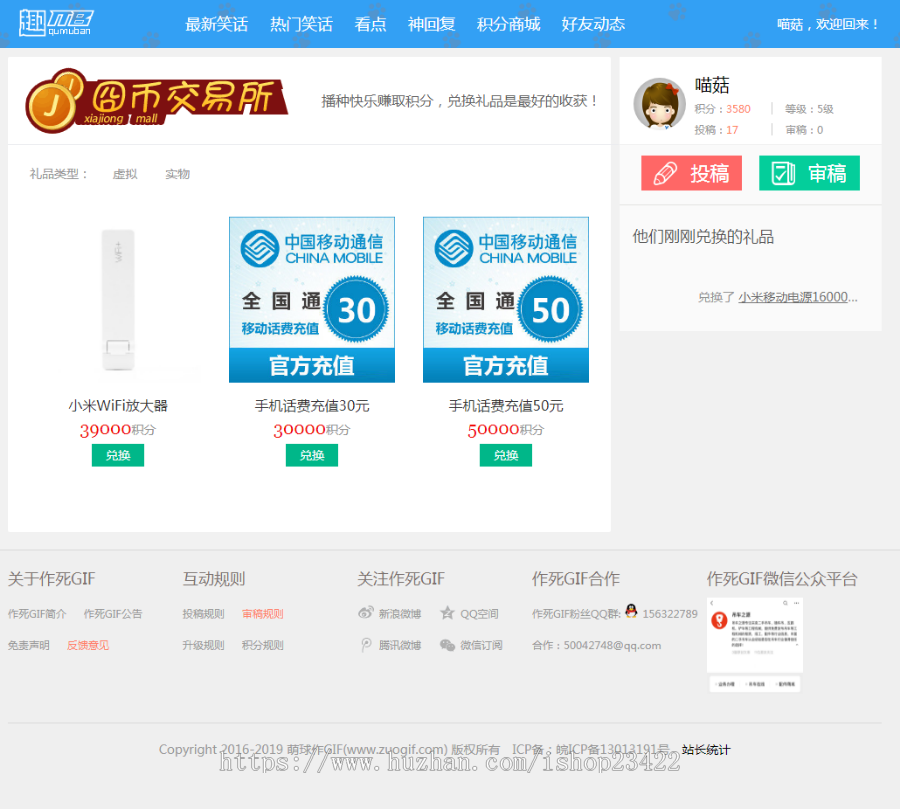Click the QQ group number 156322789
Screen dimensions: 900x809
[x=670, y=614]
